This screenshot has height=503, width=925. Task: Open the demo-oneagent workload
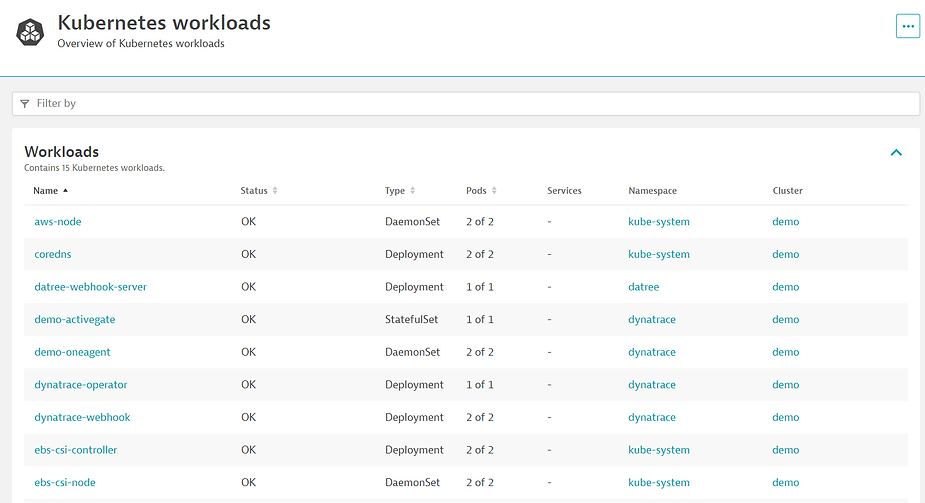tap(73, 352)
